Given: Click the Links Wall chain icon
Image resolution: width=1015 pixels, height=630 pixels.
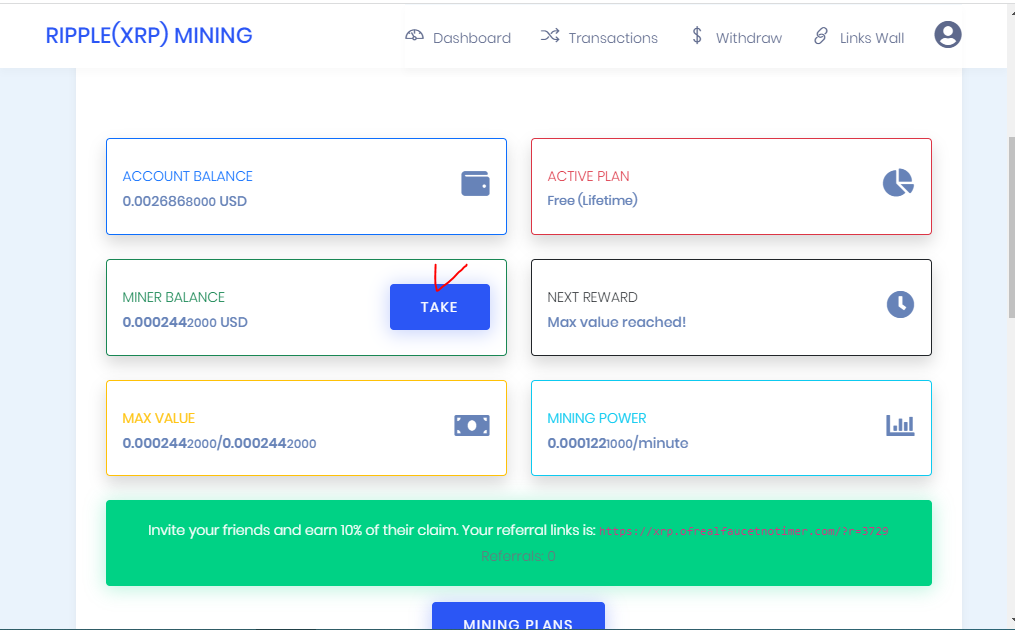Looking at the screenshot, I should point(821,36).
